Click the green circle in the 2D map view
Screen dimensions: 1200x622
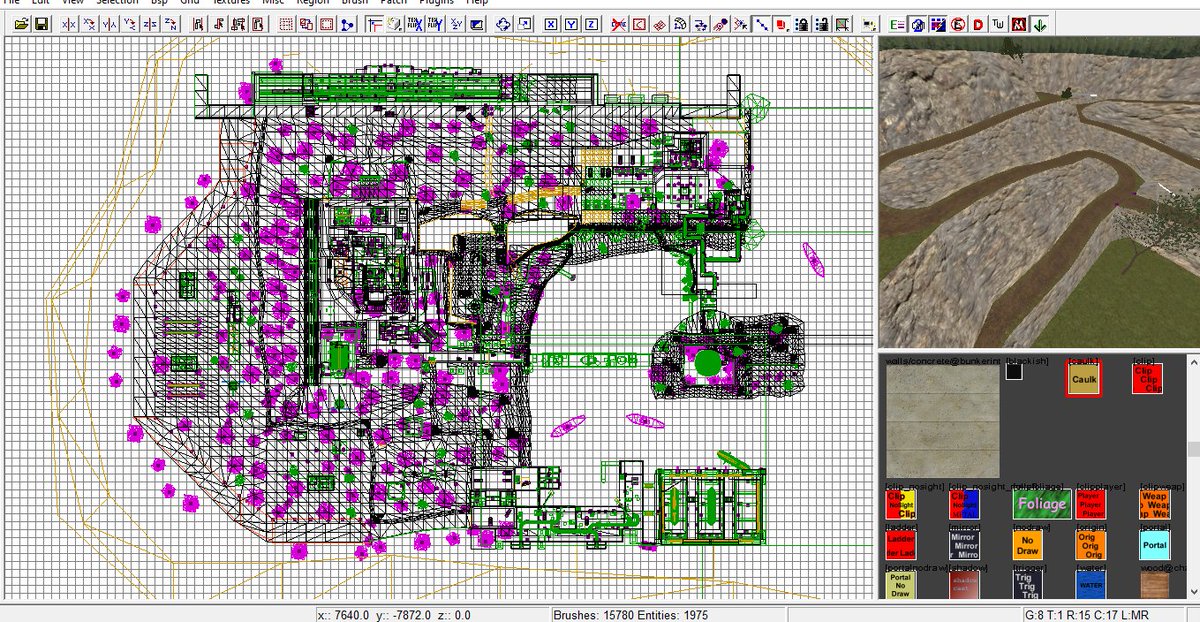pos(707,362)
